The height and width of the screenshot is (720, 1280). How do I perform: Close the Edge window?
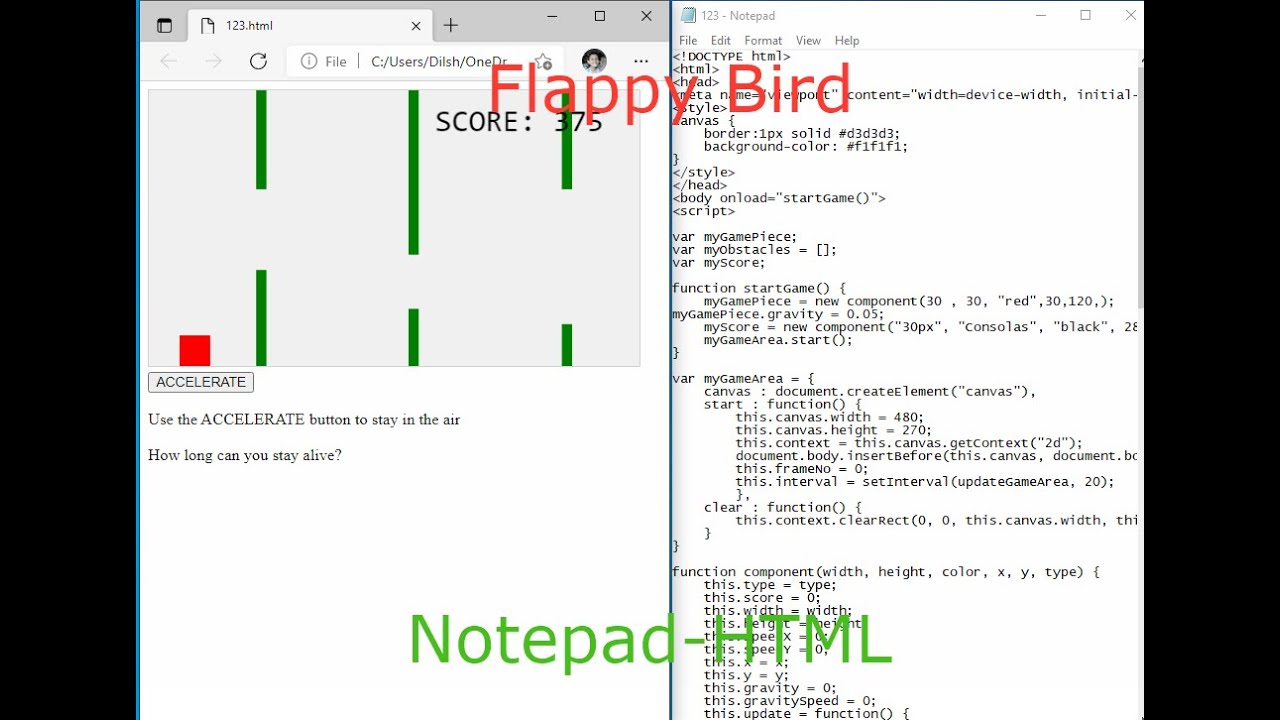pyautogui.click(x=646, y=16)
